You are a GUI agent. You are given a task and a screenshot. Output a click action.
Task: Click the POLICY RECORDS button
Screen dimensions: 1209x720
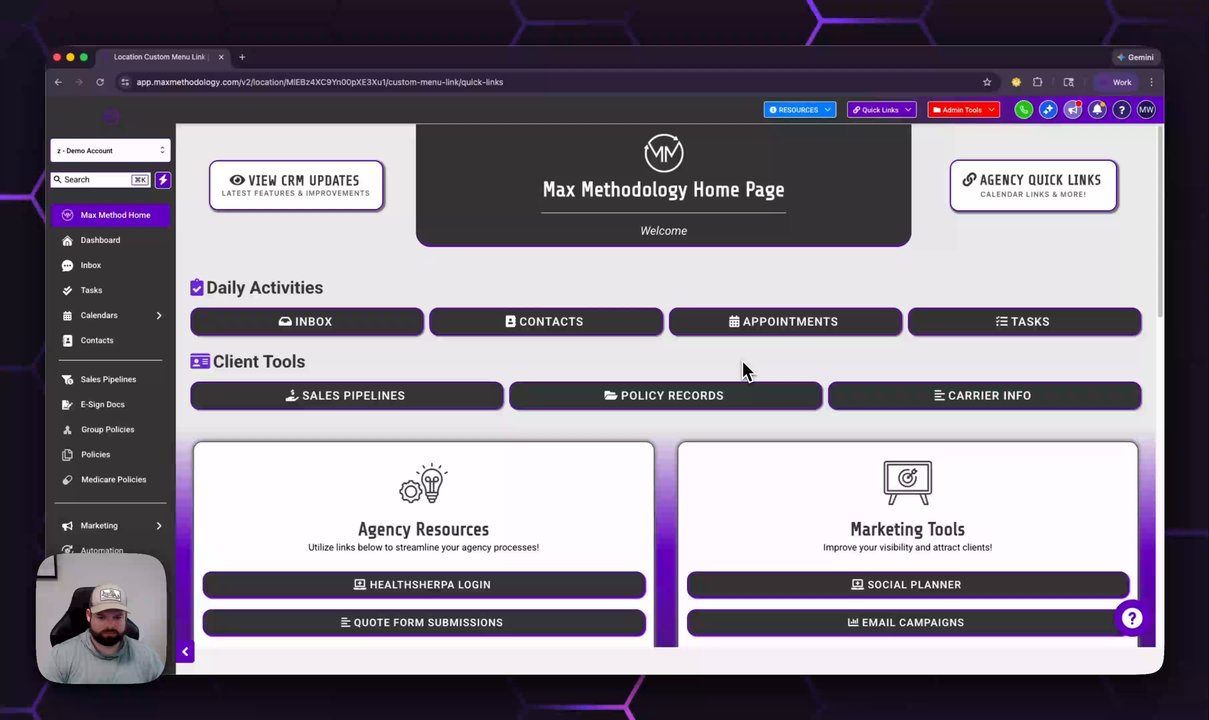(x=665, y=395)
